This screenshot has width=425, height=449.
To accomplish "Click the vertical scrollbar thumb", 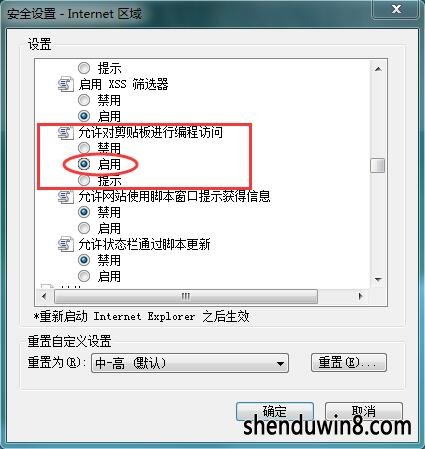I will (378, 165).
